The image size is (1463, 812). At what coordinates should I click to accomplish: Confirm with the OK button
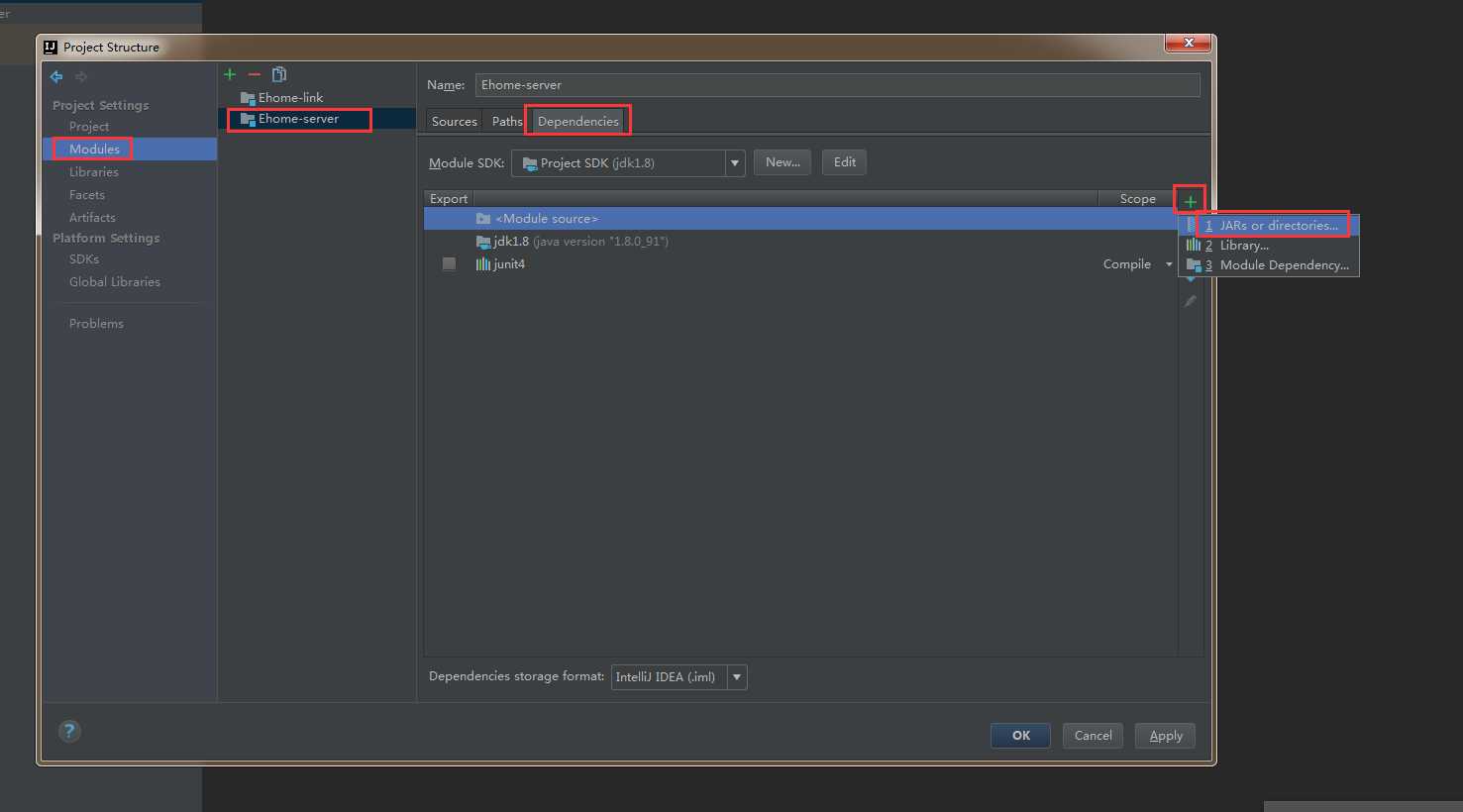[x=1021, y=736]
